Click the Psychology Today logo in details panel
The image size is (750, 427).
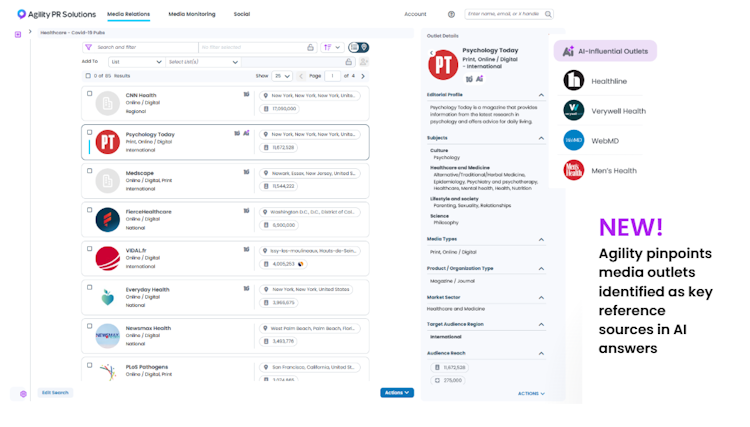tap(443, 65)
